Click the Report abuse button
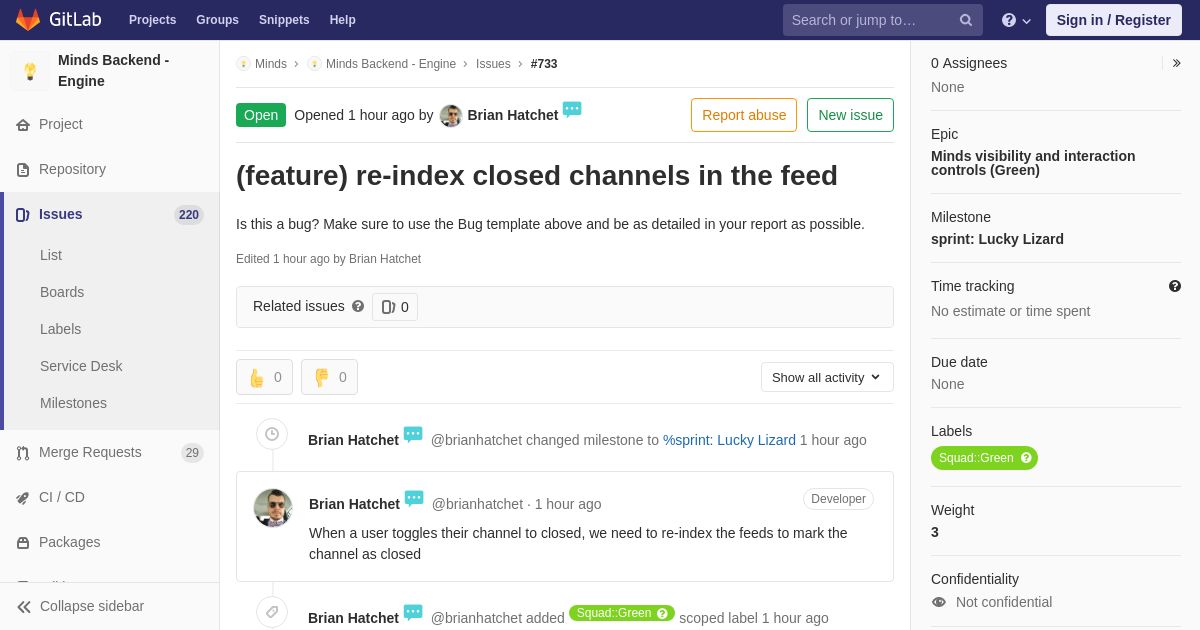 744,115
